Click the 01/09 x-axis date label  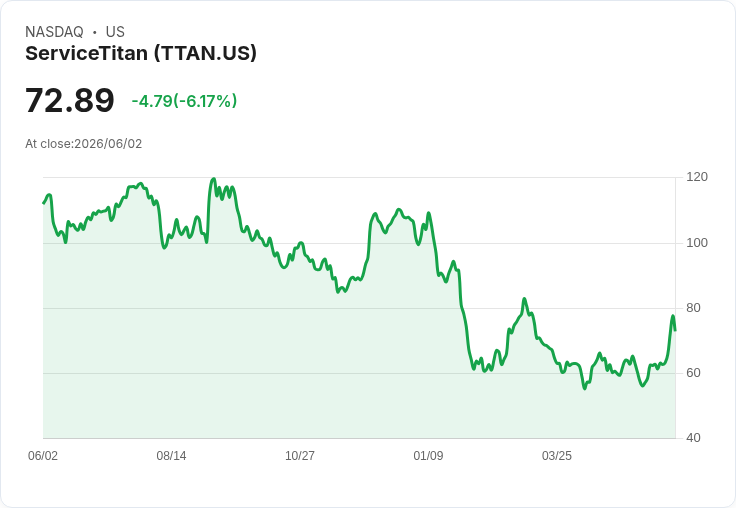tap(428, 455)
